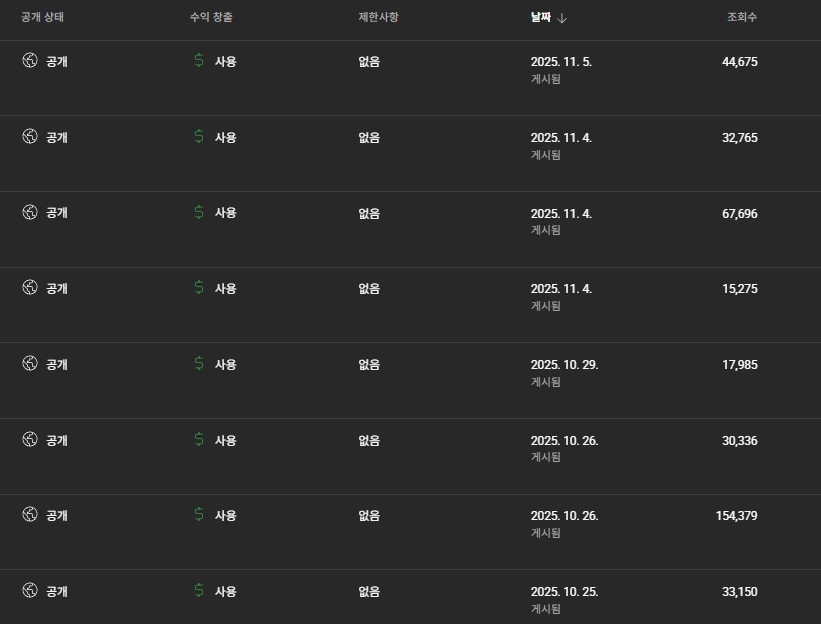
Task: Click the 없음 restriction in the 44,675-views row
Action: point(369,61)
